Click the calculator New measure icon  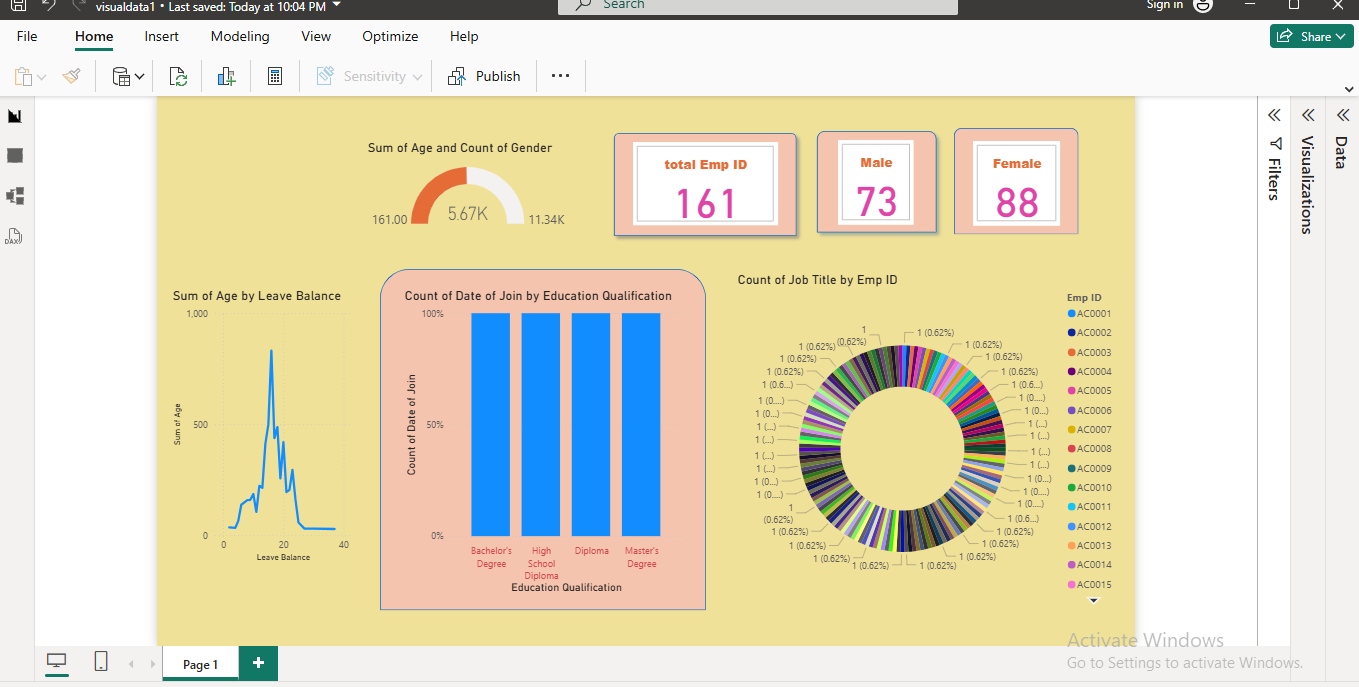click(275, 76)
